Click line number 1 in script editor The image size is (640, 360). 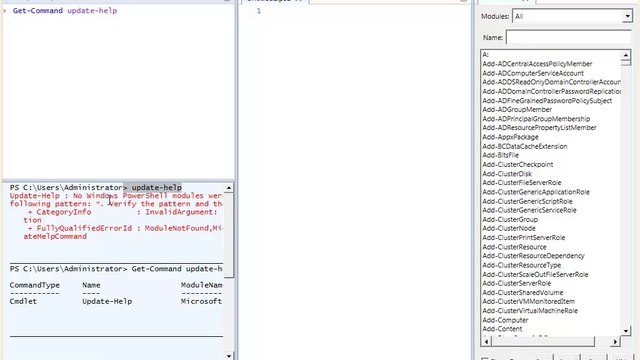(258, 11)
